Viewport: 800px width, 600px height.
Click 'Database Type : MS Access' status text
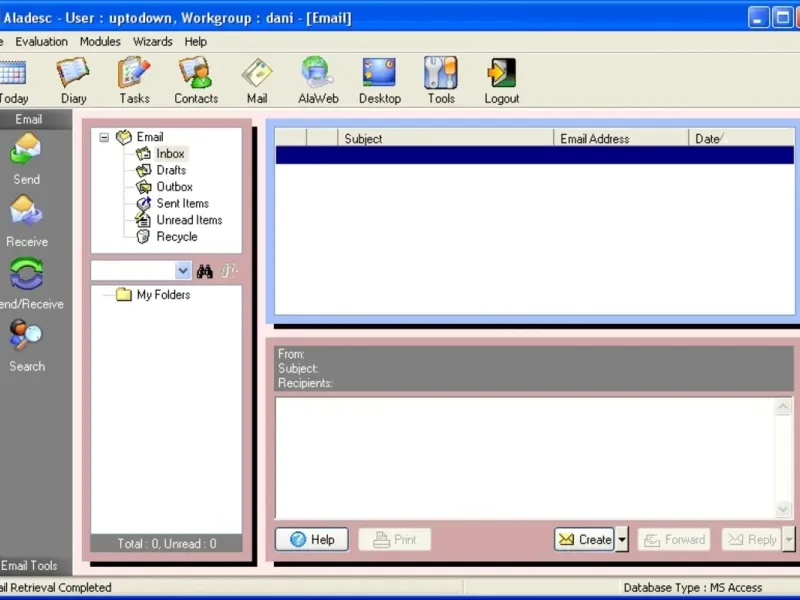click(x=692, y=588)
